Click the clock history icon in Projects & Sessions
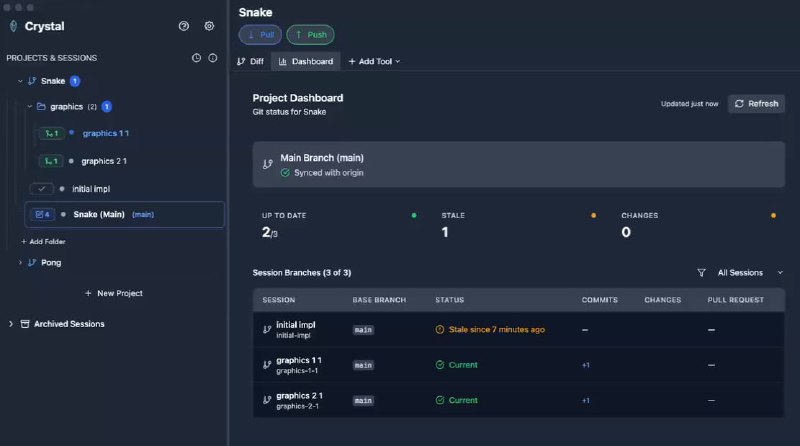 [196, 58]
